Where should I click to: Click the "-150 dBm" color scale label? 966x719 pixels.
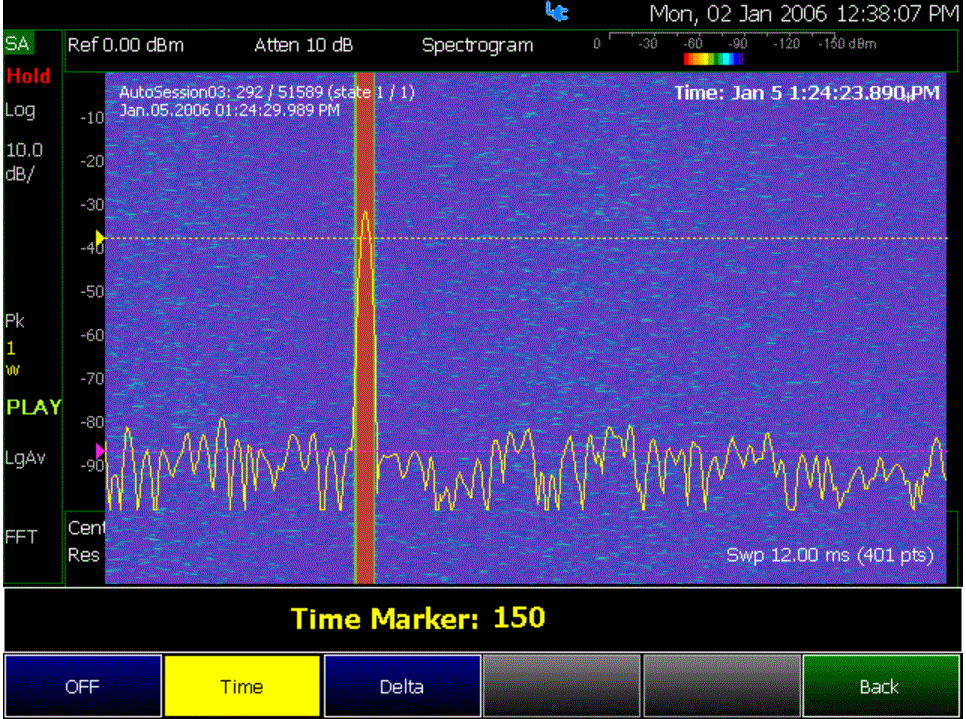(x=848, y=44)
